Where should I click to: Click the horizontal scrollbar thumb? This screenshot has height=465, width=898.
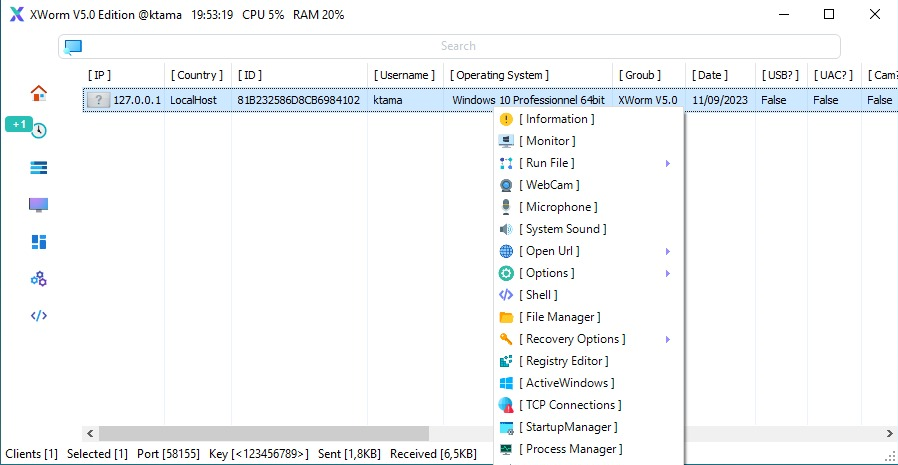point(264,434)
